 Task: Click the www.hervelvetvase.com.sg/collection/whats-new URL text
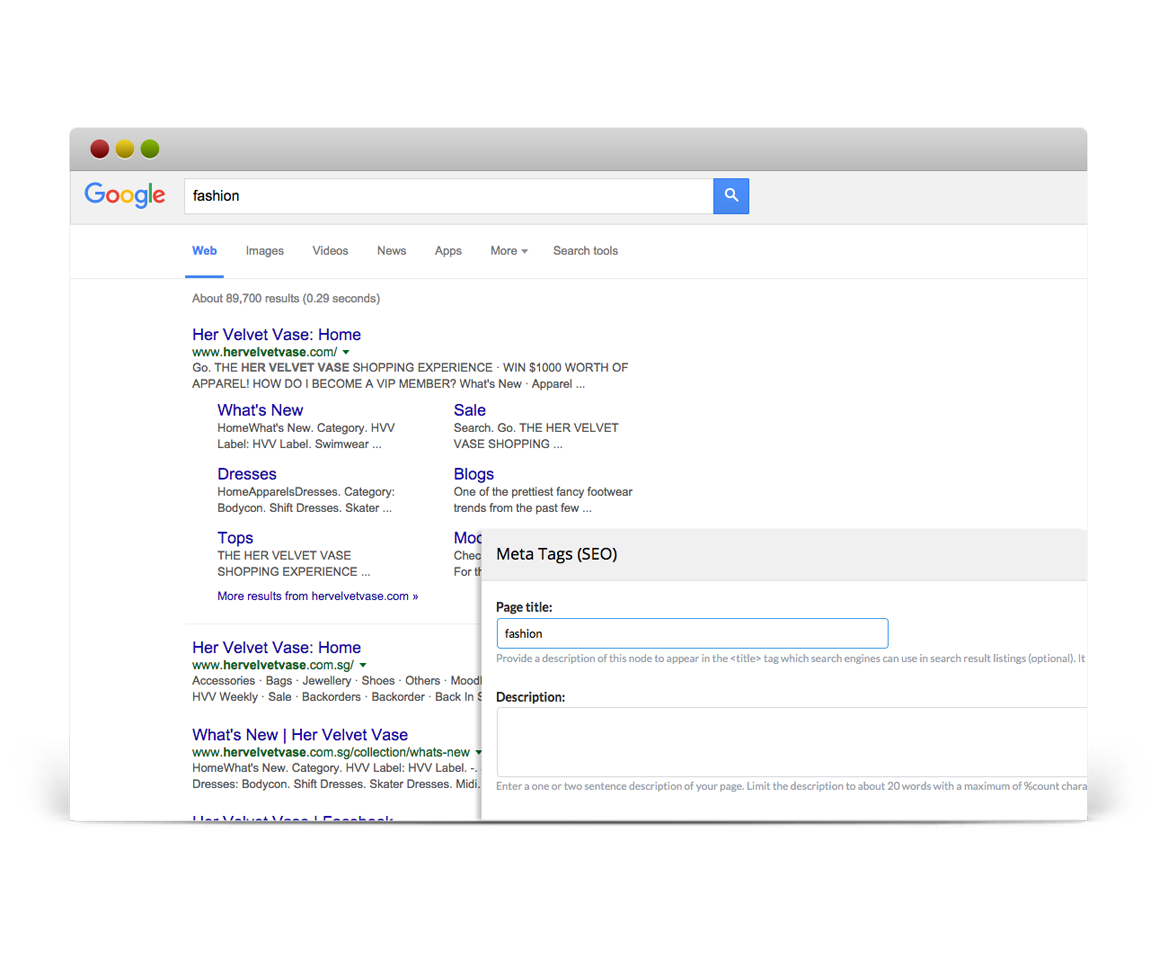coord(331,753)
